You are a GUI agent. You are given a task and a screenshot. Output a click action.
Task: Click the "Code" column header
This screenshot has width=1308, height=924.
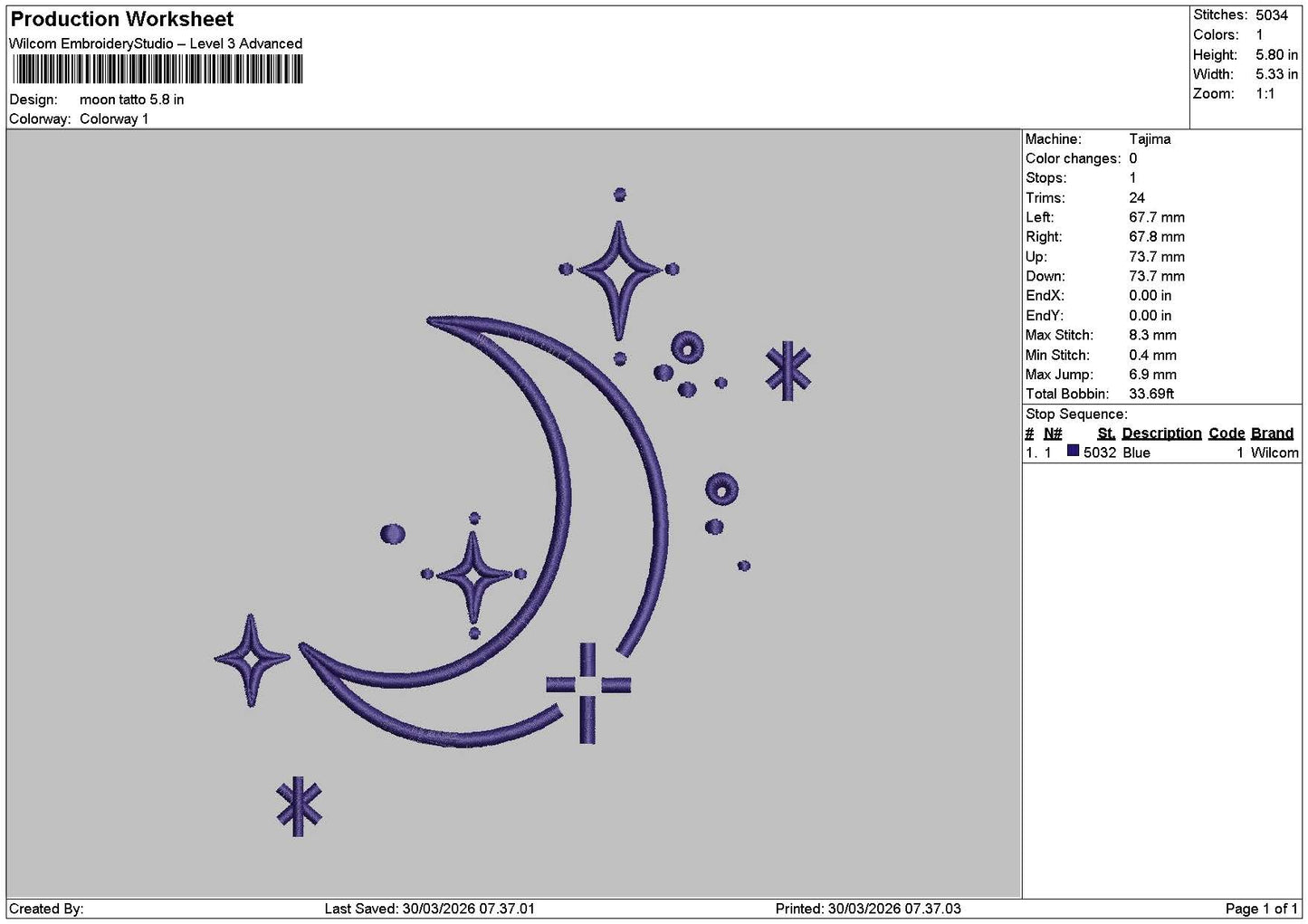[x=1227, y=433]
